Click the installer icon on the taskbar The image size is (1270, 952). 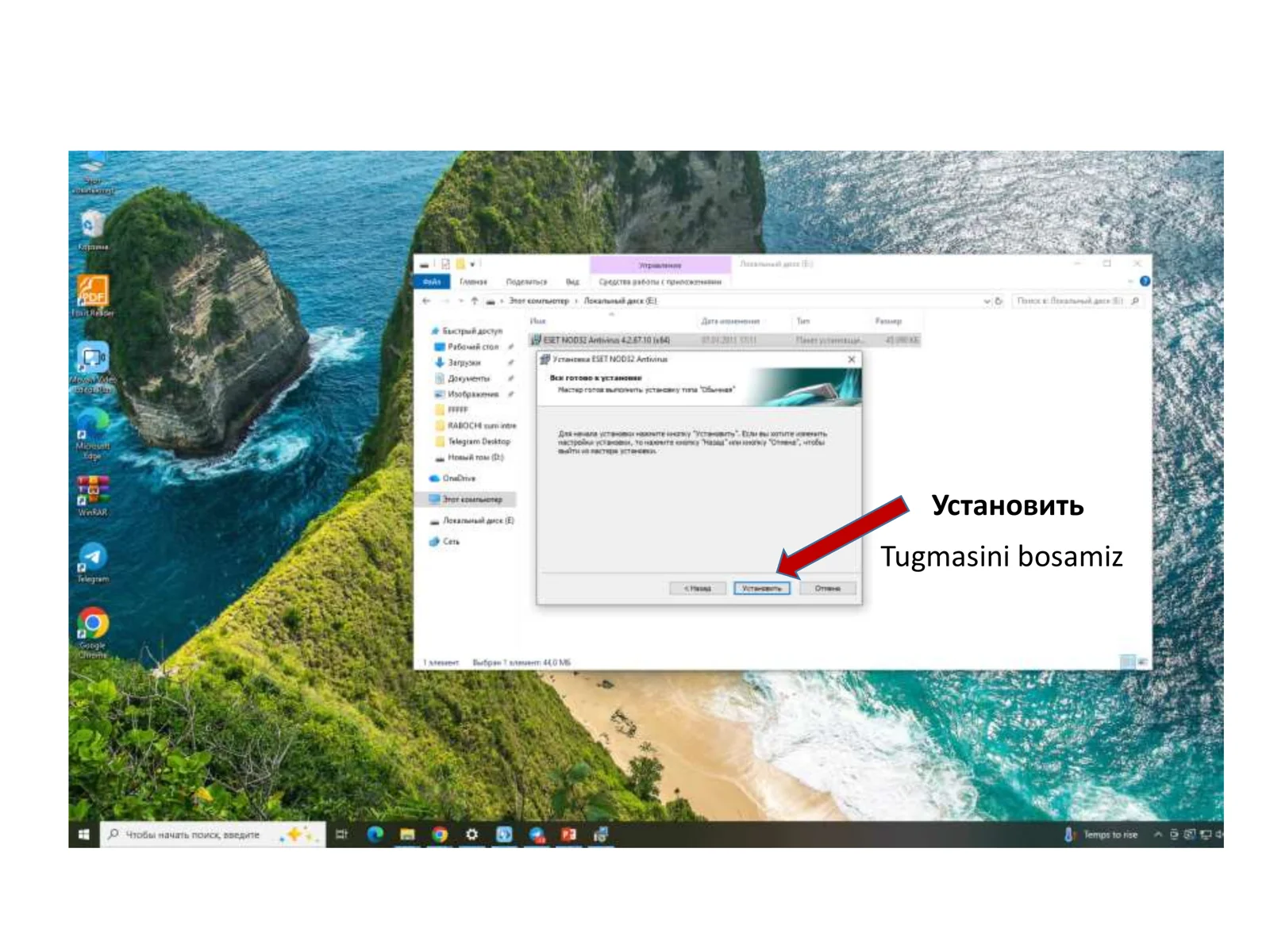click(x=601, y=835)
